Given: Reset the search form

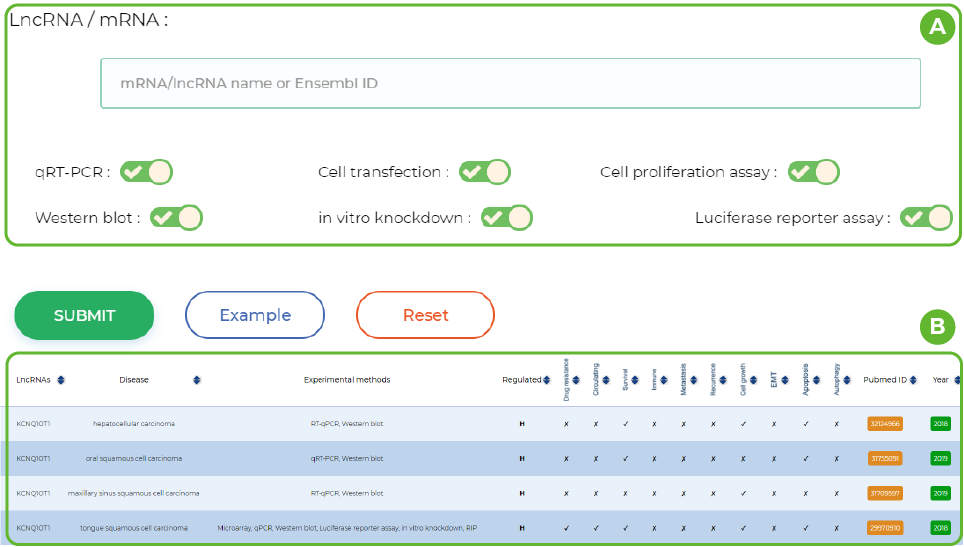Looking at the screenshot, I should tap(425, 315).
